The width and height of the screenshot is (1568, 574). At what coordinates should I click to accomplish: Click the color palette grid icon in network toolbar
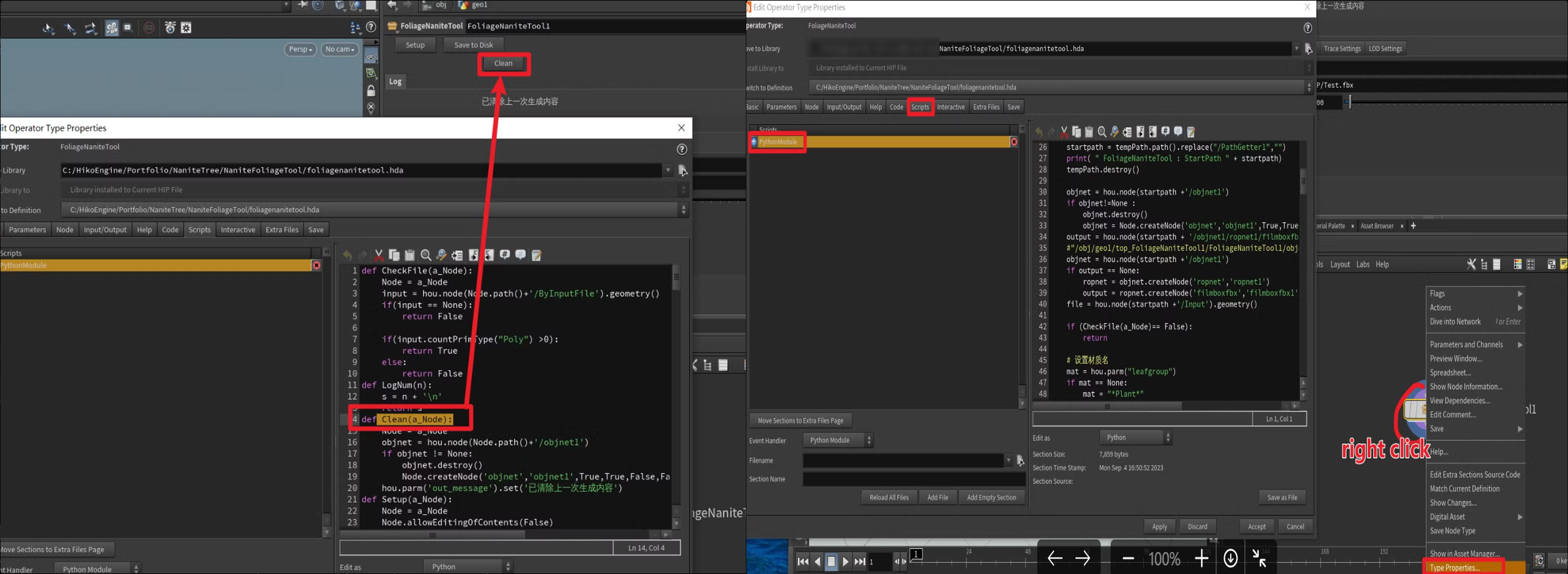coord(1517,264)
